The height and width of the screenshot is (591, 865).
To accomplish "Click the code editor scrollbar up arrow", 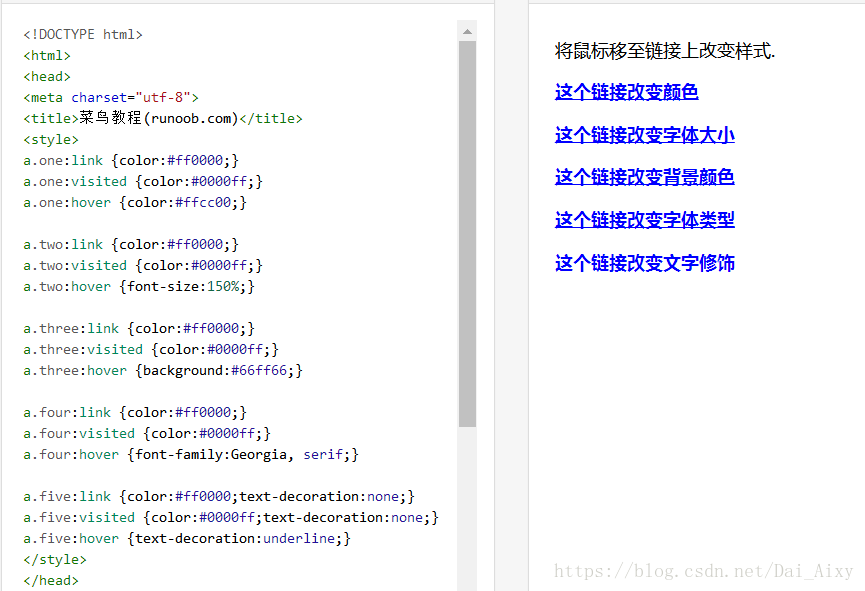I will point(467,31).
